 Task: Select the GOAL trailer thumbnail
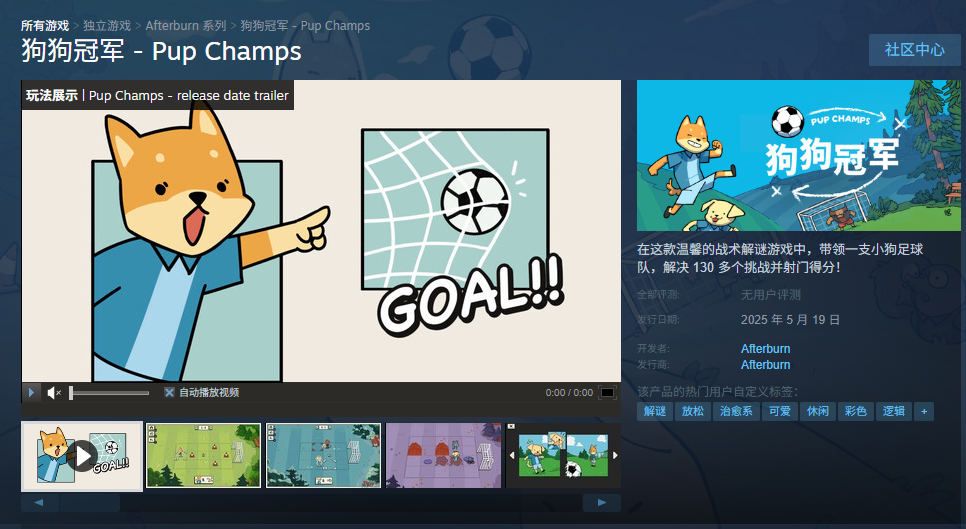82,456
